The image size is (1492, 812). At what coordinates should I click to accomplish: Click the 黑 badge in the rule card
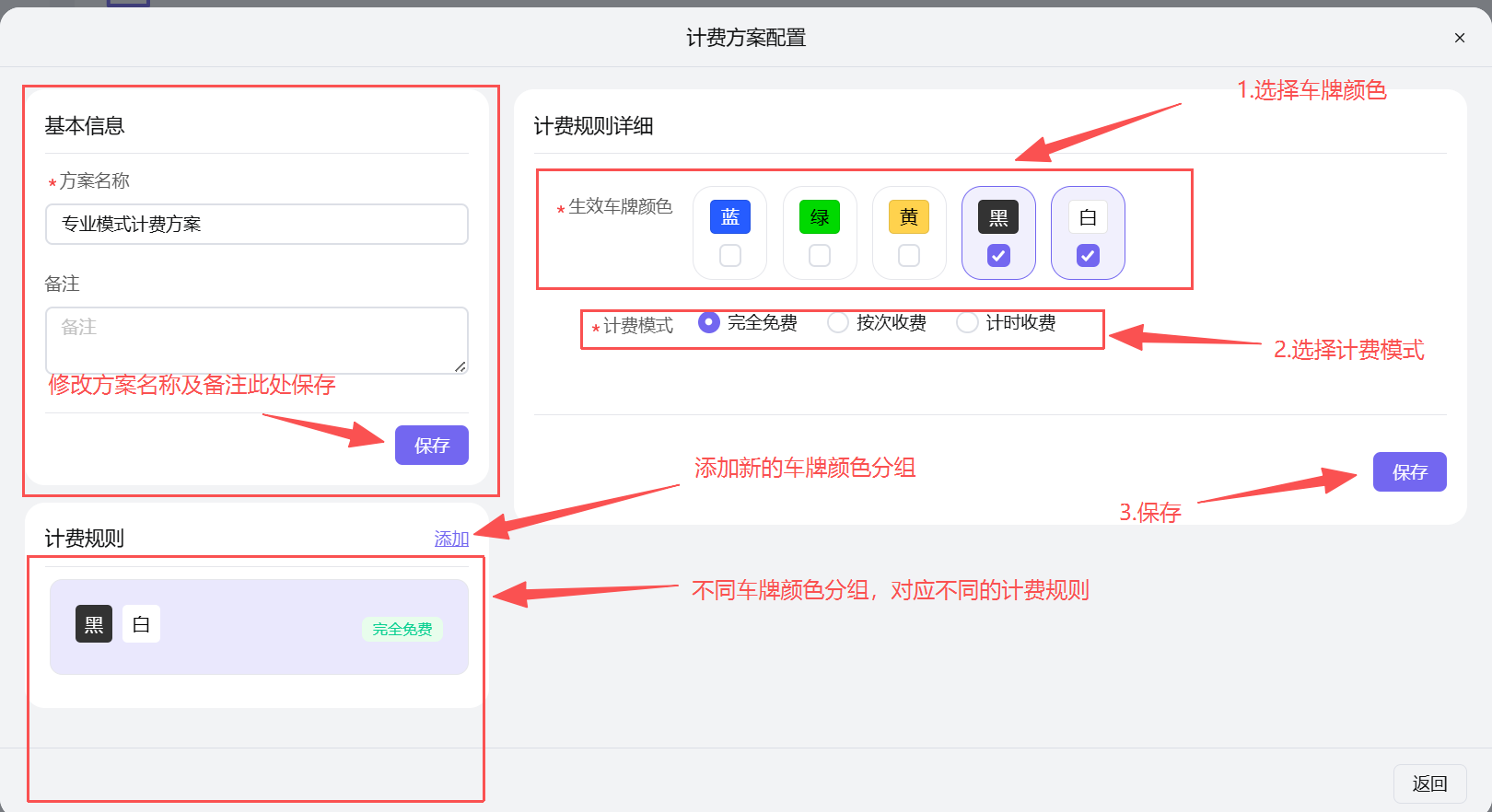[x=94, y=624]
